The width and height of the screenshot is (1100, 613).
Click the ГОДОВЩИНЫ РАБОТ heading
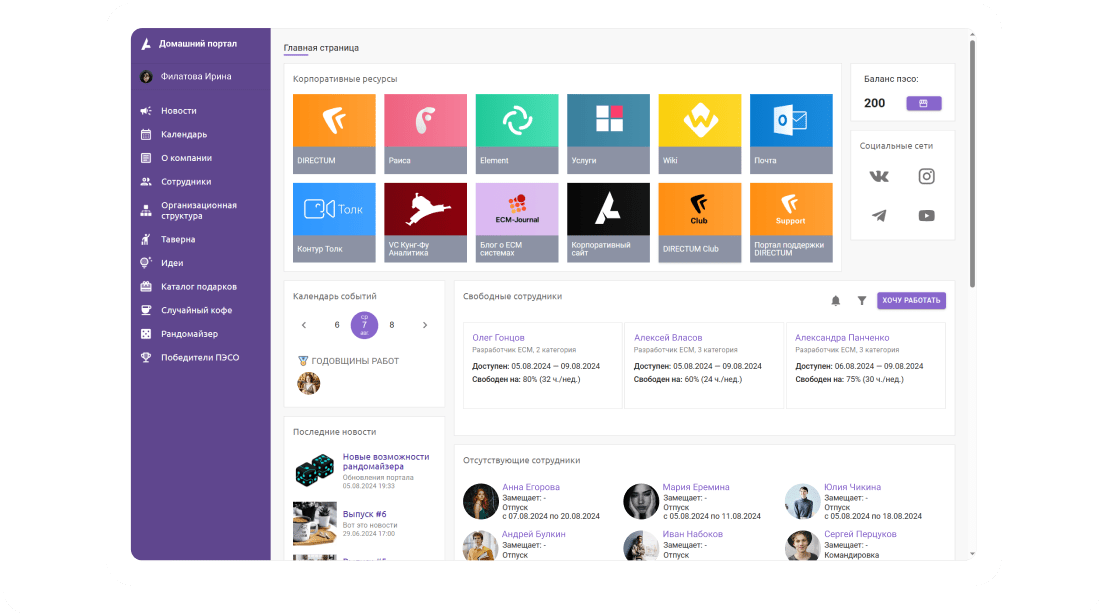[x=355, y=361]
